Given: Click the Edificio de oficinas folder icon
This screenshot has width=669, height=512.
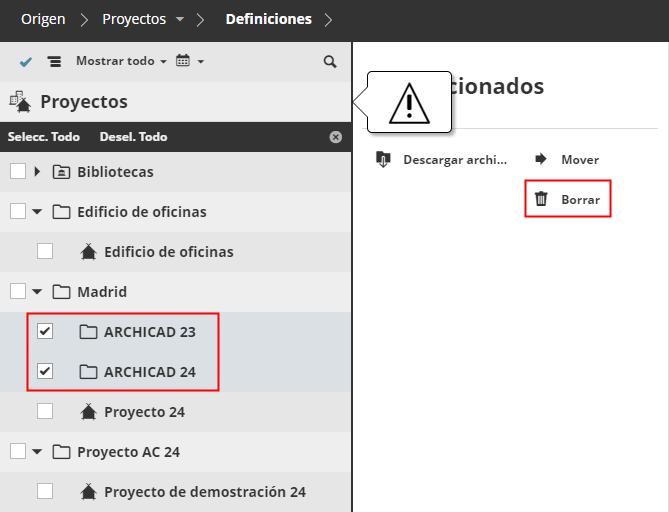Looking at the screenshot, I should click(x=61, y=212).
